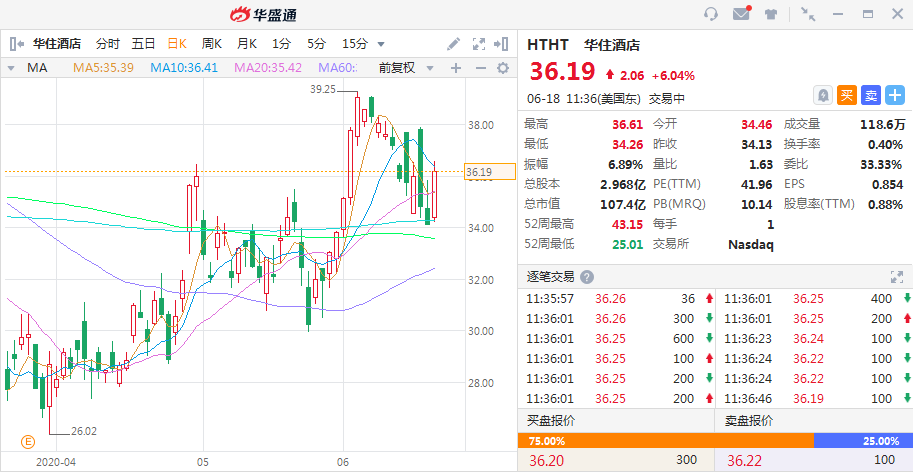Image resolution: width=914 pixels, height=472 pixels.
Task: Add stock to watchlist plus button
Action: coord(895,95)
